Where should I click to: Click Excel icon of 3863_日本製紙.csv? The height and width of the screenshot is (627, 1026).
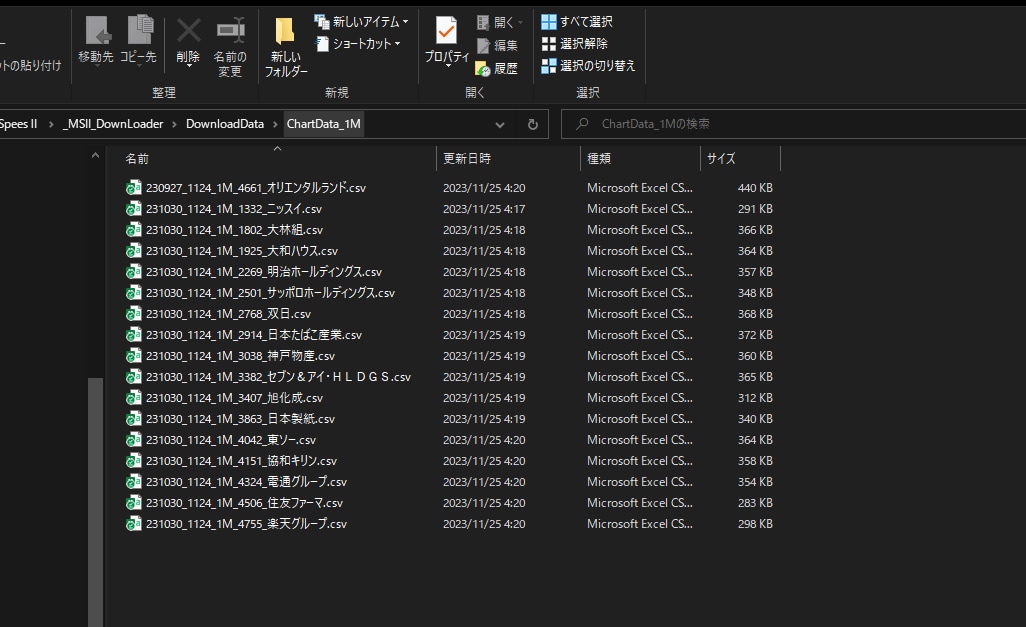(x=133, y=419)
